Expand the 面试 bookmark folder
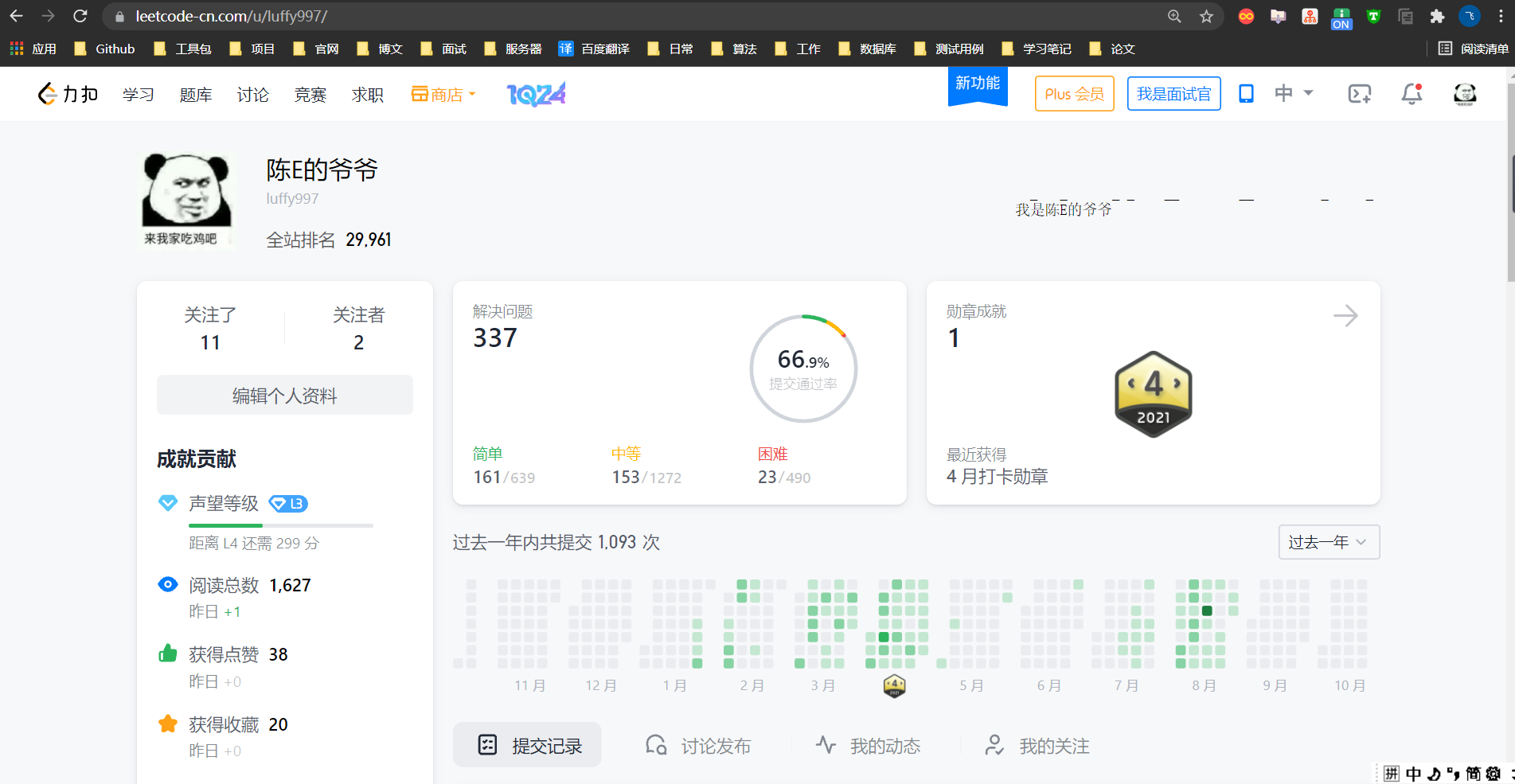 (443, 49)
